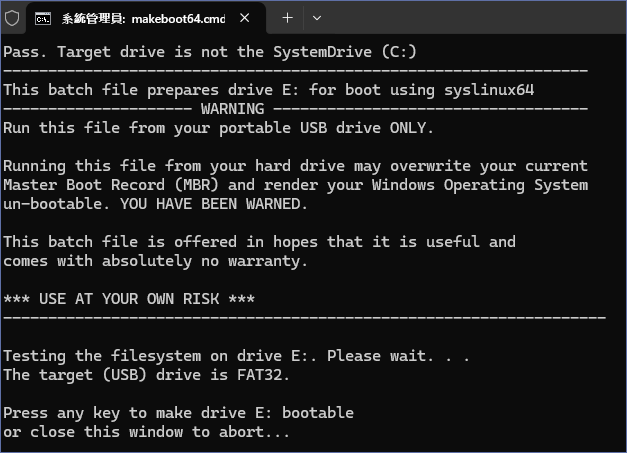The width and height of the screenshot is (627, 453).
Task: Click the administrator shield icon
Action: pos(12,18)
